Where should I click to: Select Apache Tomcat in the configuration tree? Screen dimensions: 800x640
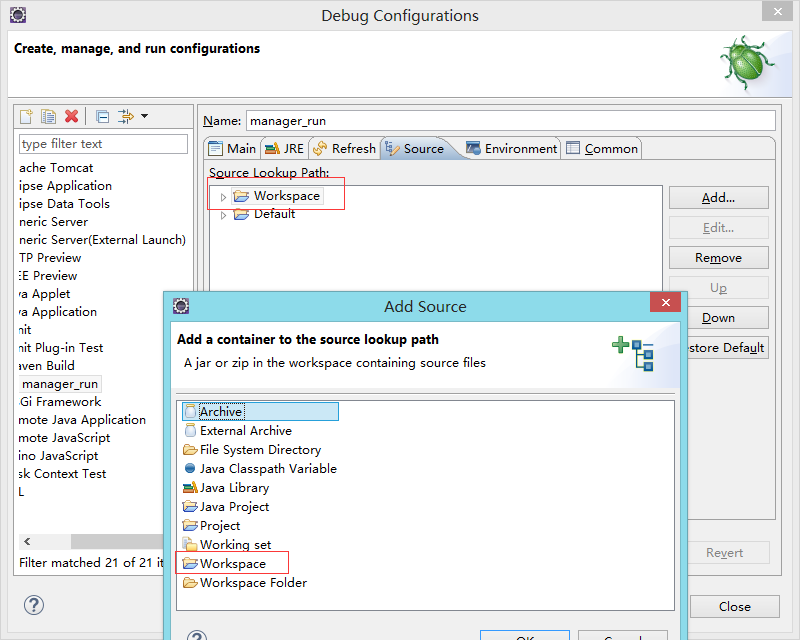point(56,168)
